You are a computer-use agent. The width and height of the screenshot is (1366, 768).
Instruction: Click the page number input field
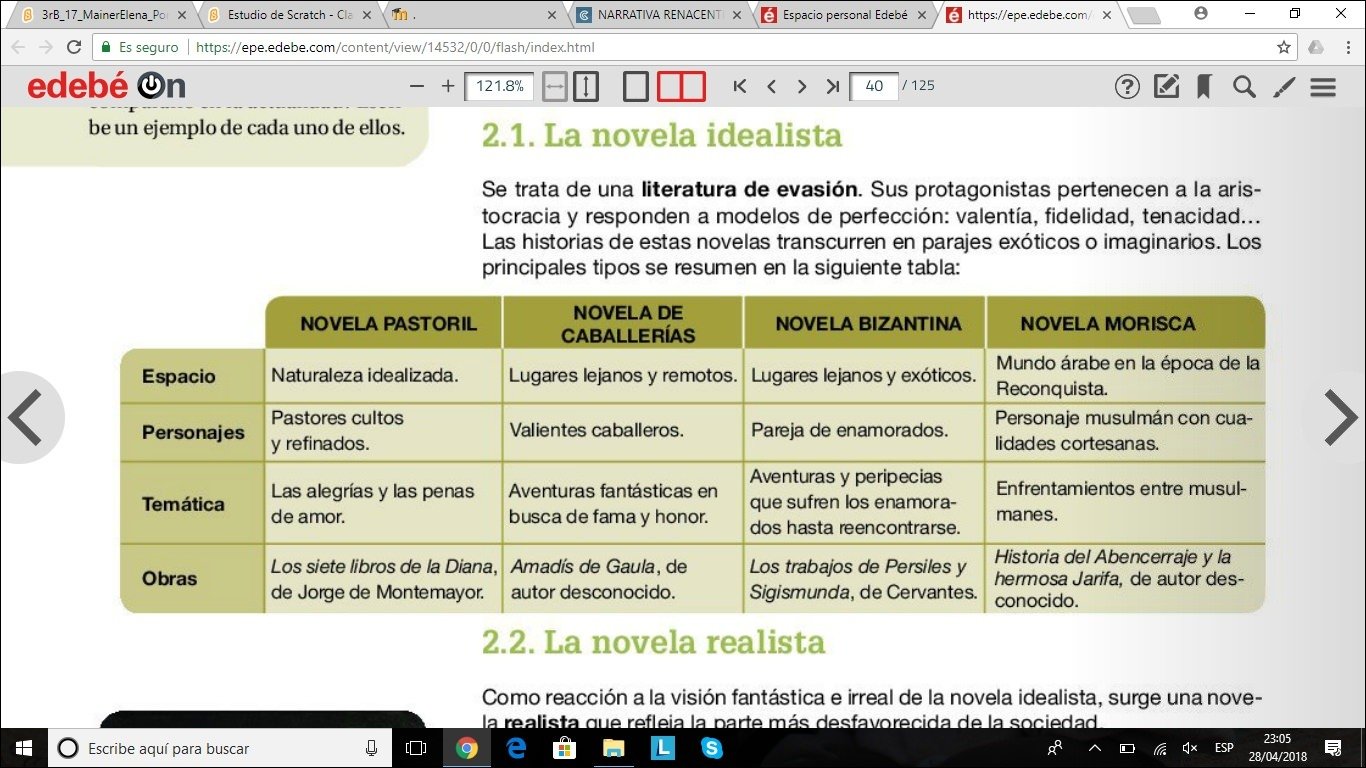[x=874, y=87]
